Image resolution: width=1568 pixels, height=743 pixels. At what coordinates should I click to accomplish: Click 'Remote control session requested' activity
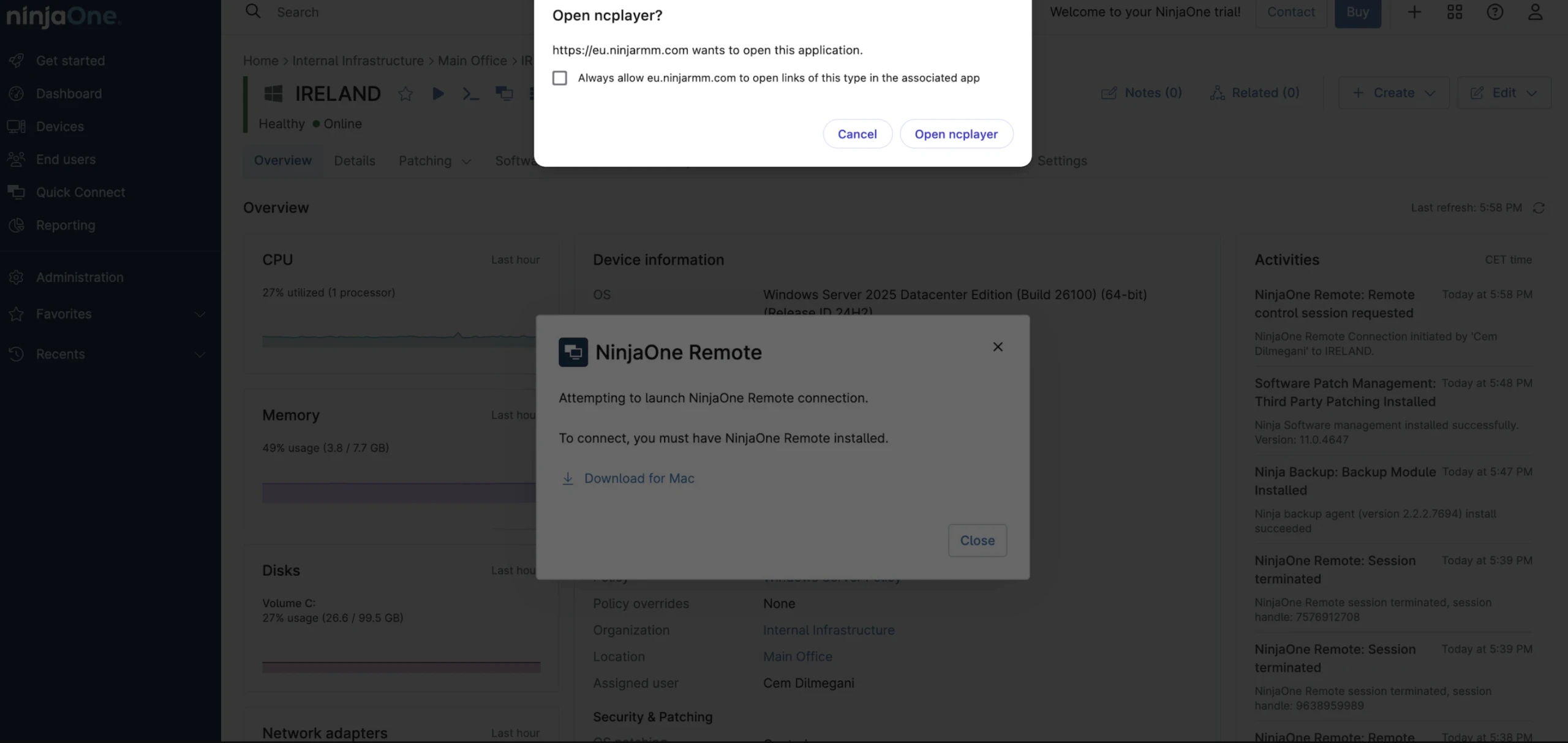[x=1335, y=304]
